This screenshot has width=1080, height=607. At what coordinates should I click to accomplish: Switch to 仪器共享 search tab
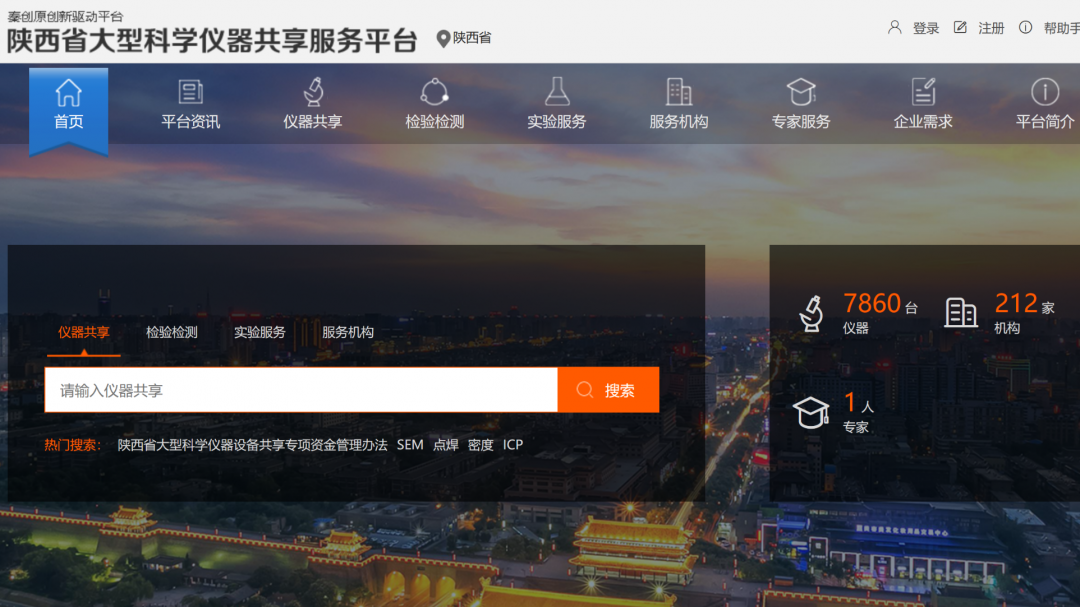[x=83, y=332]
